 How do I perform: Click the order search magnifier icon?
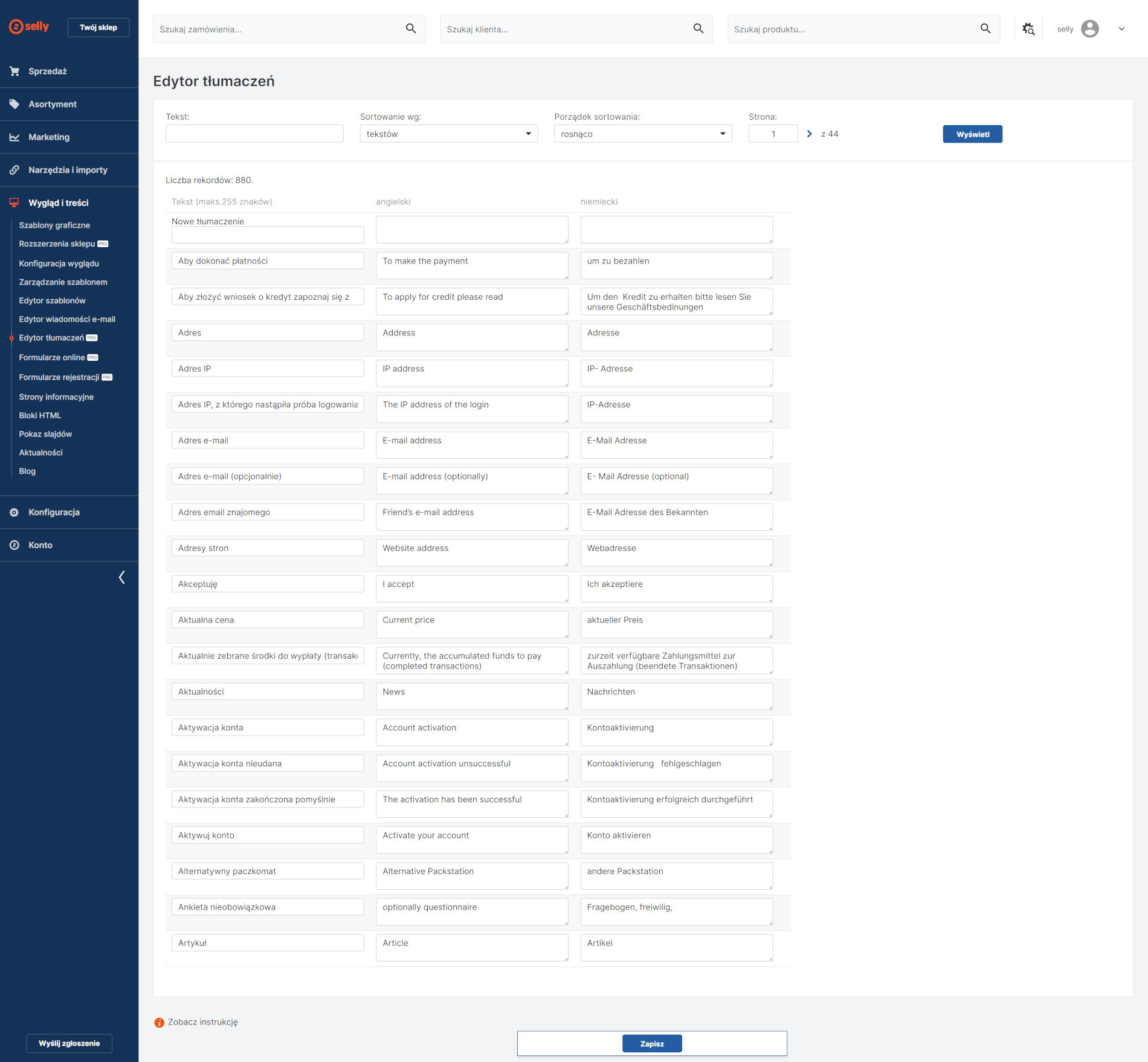411,28
